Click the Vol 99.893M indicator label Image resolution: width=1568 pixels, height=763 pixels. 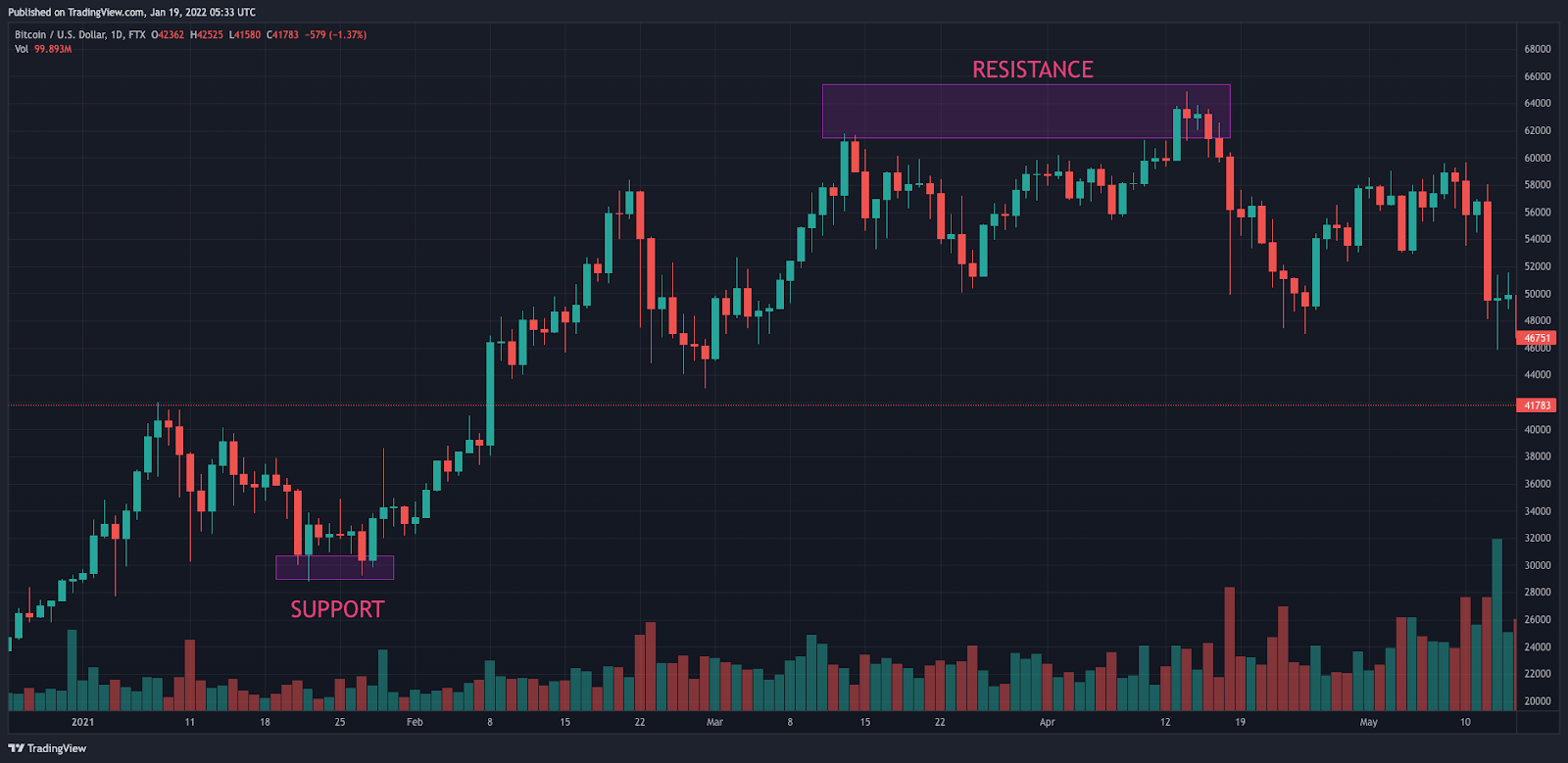click(43, 49)
